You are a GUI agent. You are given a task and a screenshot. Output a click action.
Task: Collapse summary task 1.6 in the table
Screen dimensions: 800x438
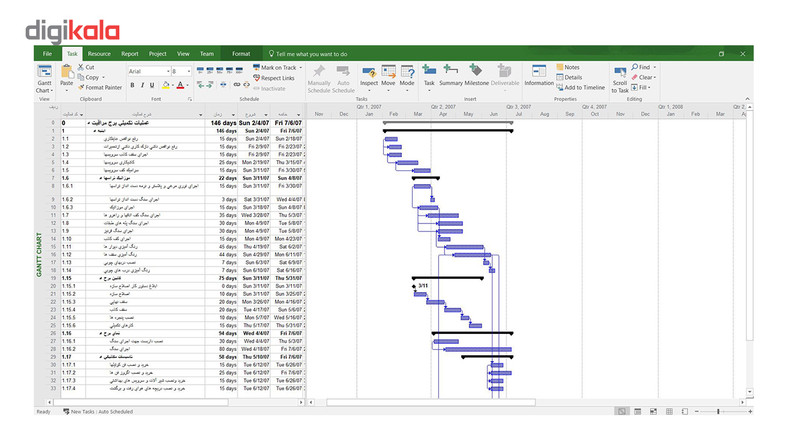pos(101,178)
